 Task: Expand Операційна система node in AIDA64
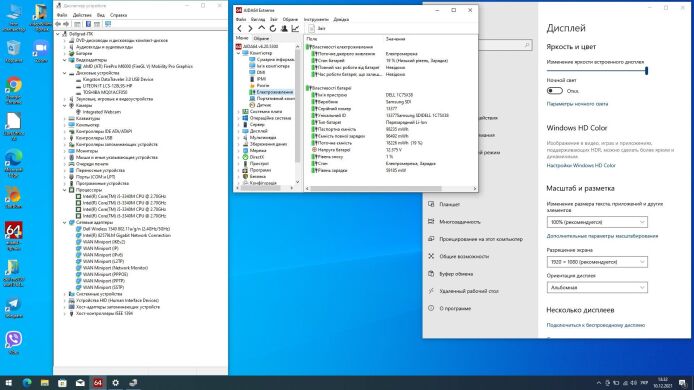click(x=239, y=118)
